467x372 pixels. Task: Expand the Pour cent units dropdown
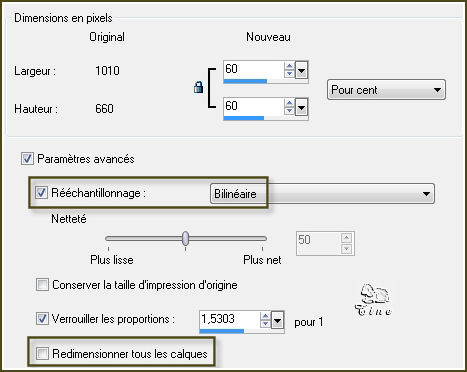pos(386,90)
